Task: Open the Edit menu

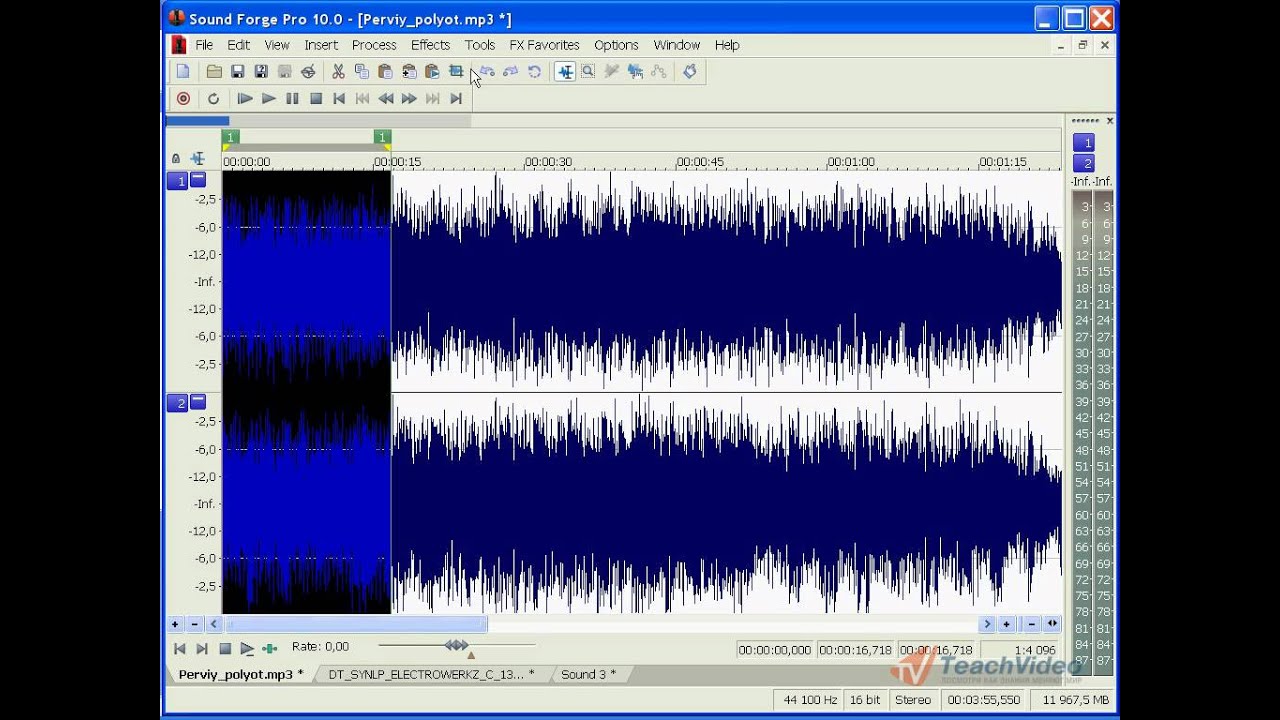Action: tap(238, 45)
